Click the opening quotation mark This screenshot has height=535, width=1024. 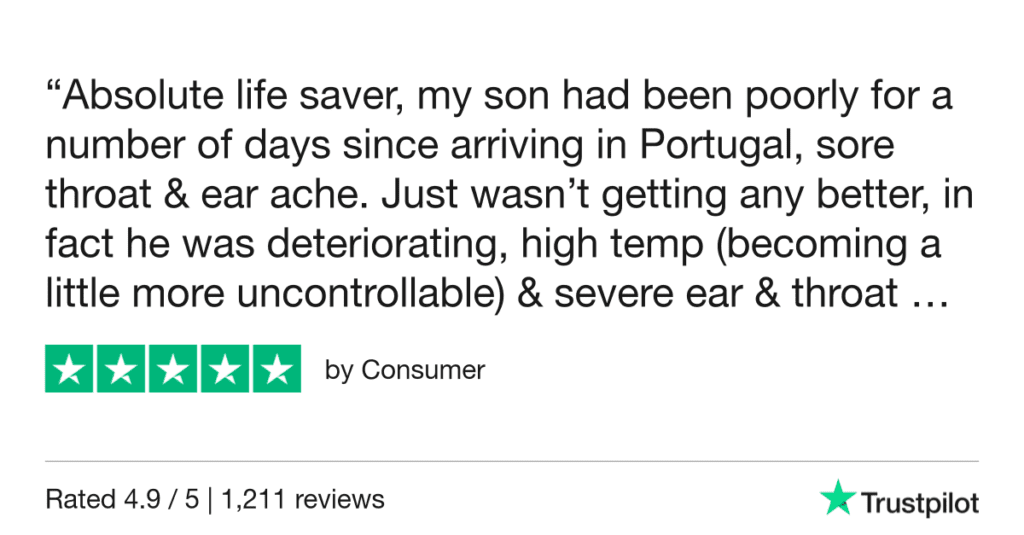(x=53, y=95)
